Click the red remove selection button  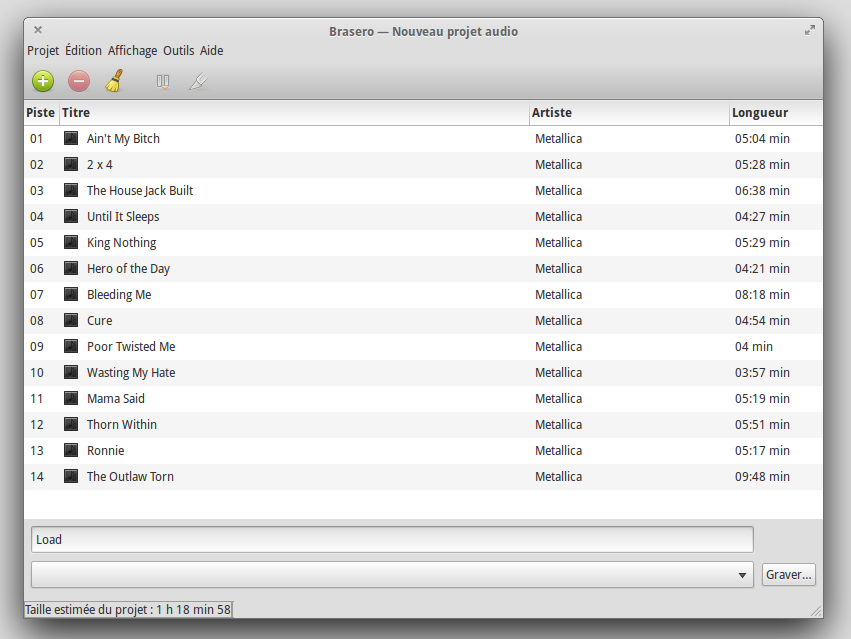pyautogui.click(x=79, y=81)
